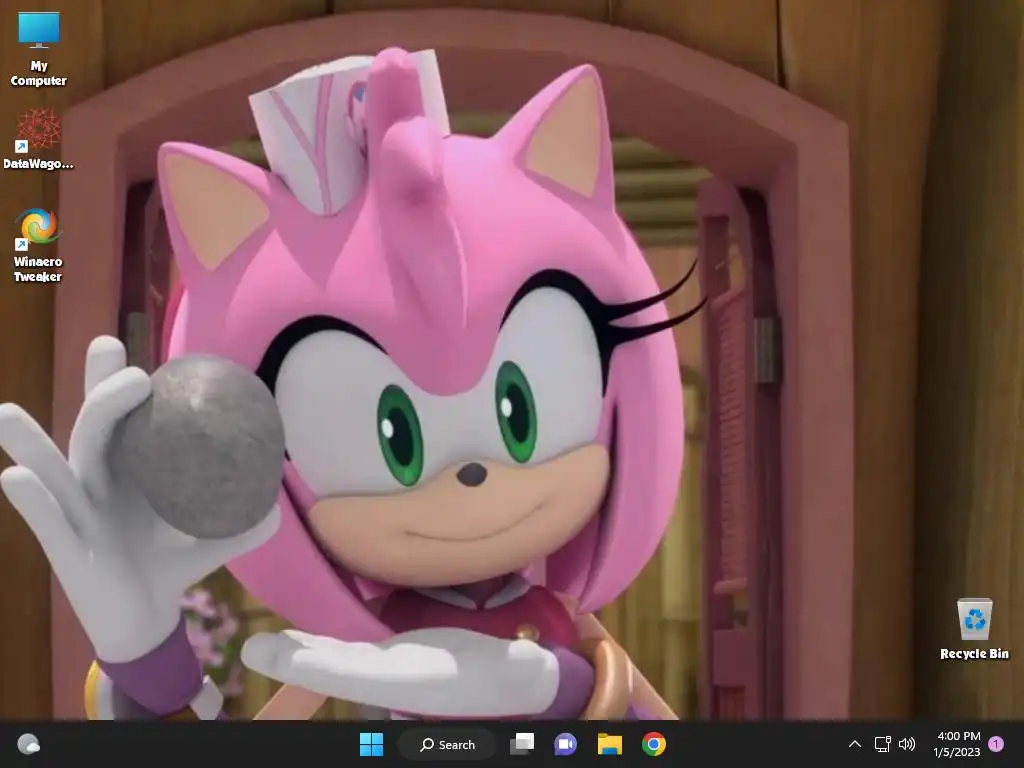Open the Windows Start menu
The height and width of the screenshot is (768, 1024).
pos(372,744)
